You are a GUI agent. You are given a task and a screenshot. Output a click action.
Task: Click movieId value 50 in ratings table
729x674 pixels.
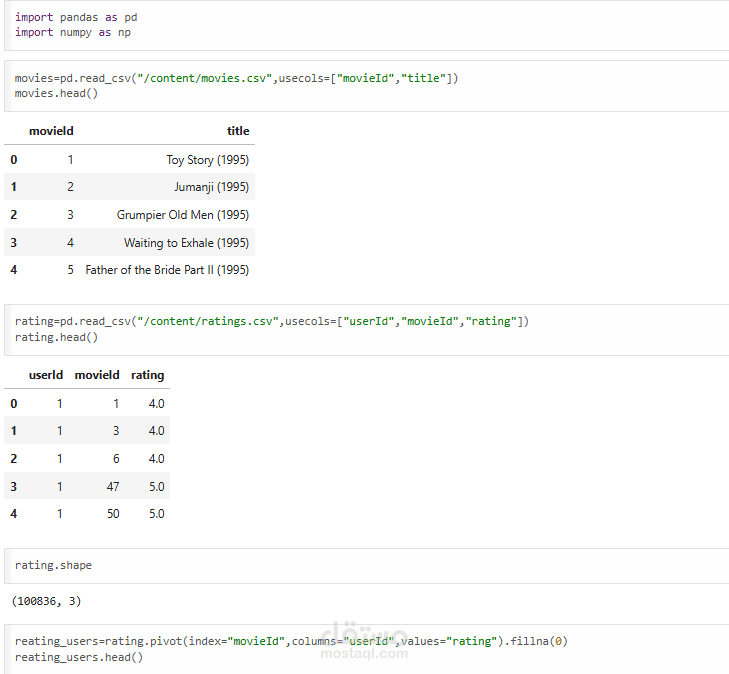tap(113, 514)
